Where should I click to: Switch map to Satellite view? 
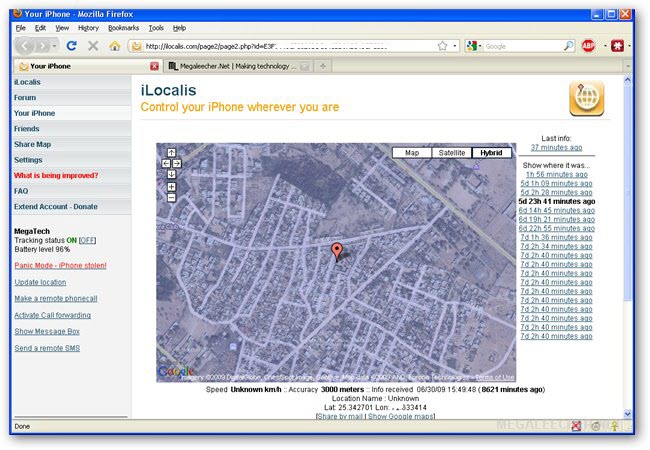[452, 153]
